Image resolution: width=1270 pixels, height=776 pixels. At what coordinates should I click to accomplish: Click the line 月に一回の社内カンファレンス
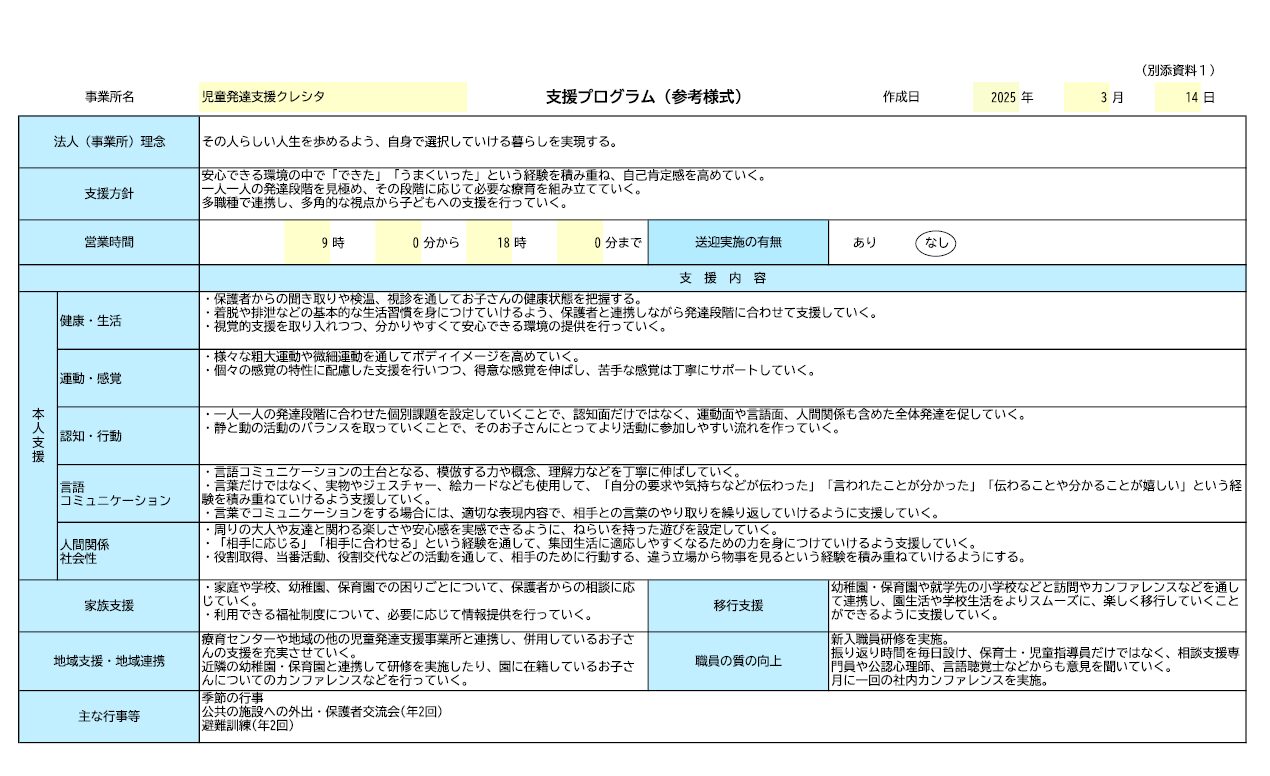[x=940, y=681]
